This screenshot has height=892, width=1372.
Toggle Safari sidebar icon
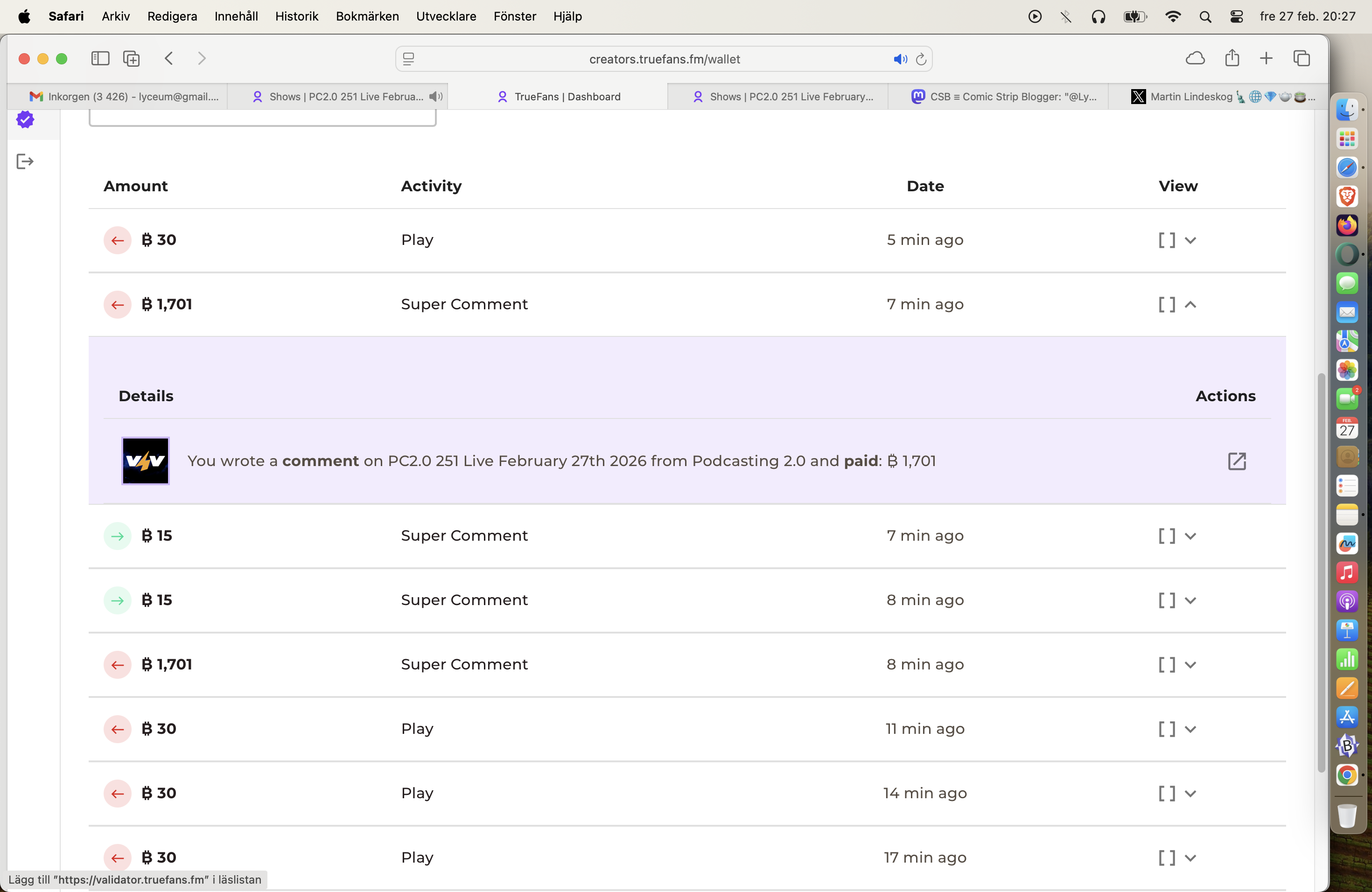(100, 58)
